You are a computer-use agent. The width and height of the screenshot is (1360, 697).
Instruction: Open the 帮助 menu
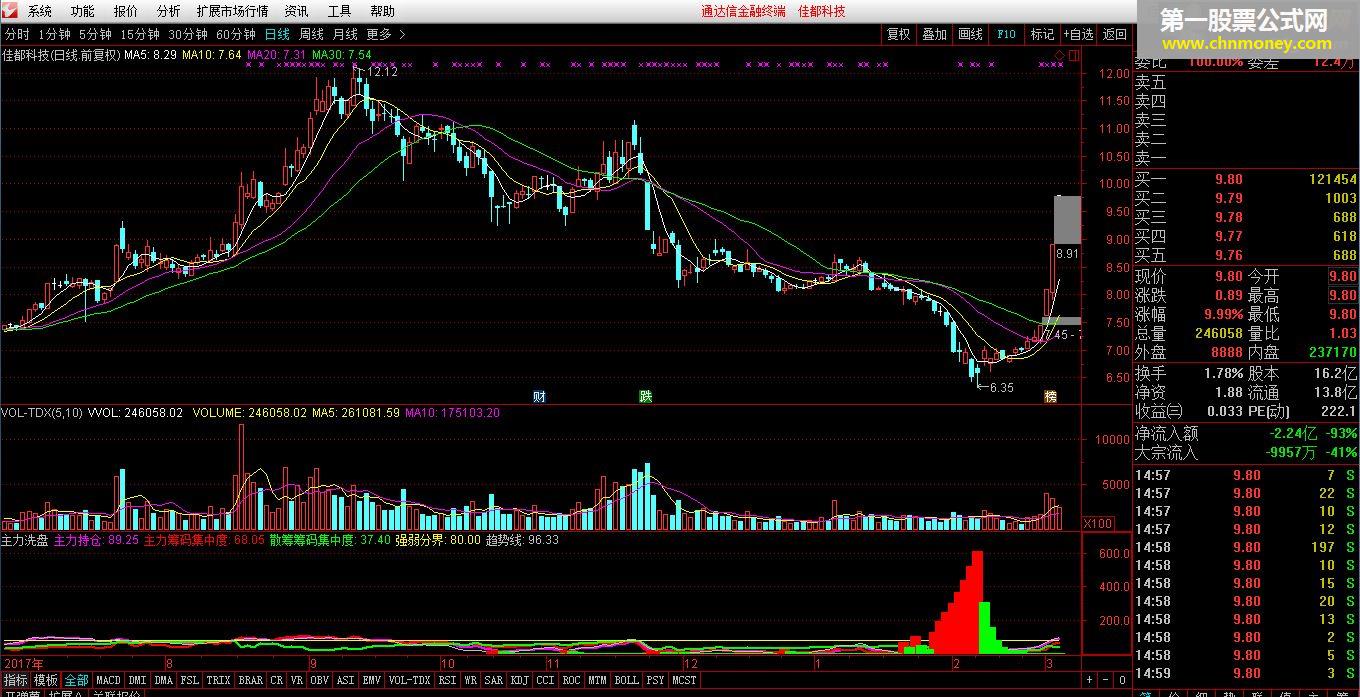coord(383,11)
